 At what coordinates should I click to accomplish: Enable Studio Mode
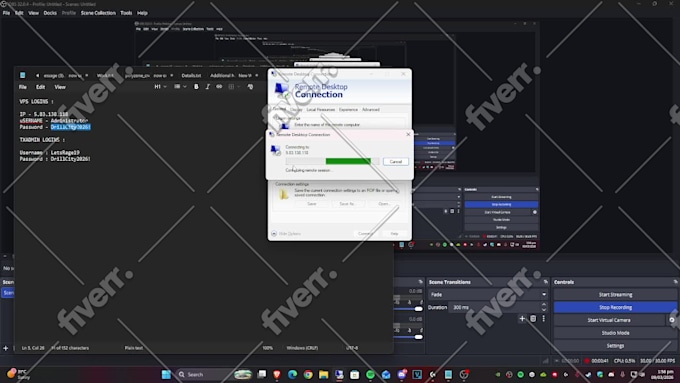pos(615,333)
